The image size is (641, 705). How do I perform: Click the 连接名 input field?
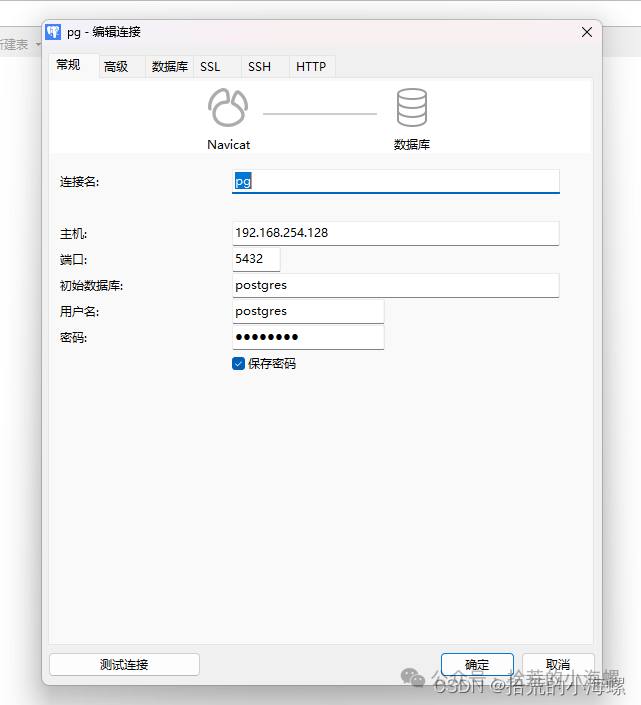click(x=396, y=182)
